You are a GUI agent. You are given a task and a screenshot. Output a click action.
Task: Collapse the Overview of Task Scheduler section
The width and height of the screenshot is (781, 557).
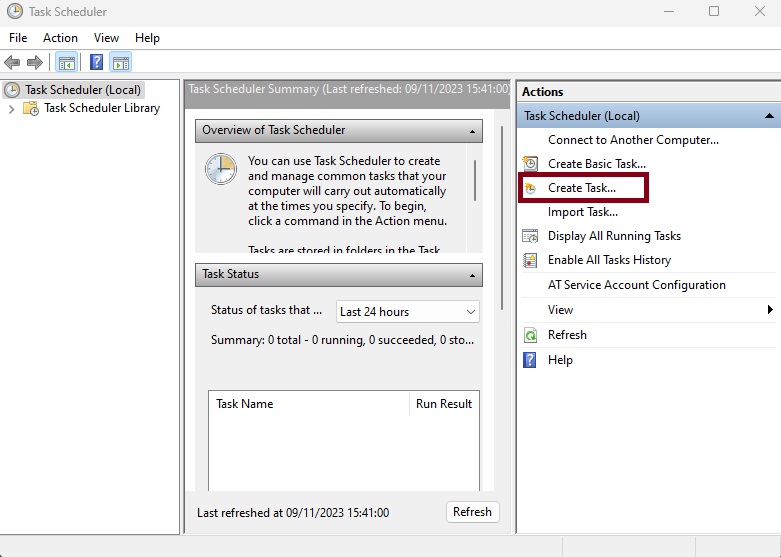click(472, 132)
